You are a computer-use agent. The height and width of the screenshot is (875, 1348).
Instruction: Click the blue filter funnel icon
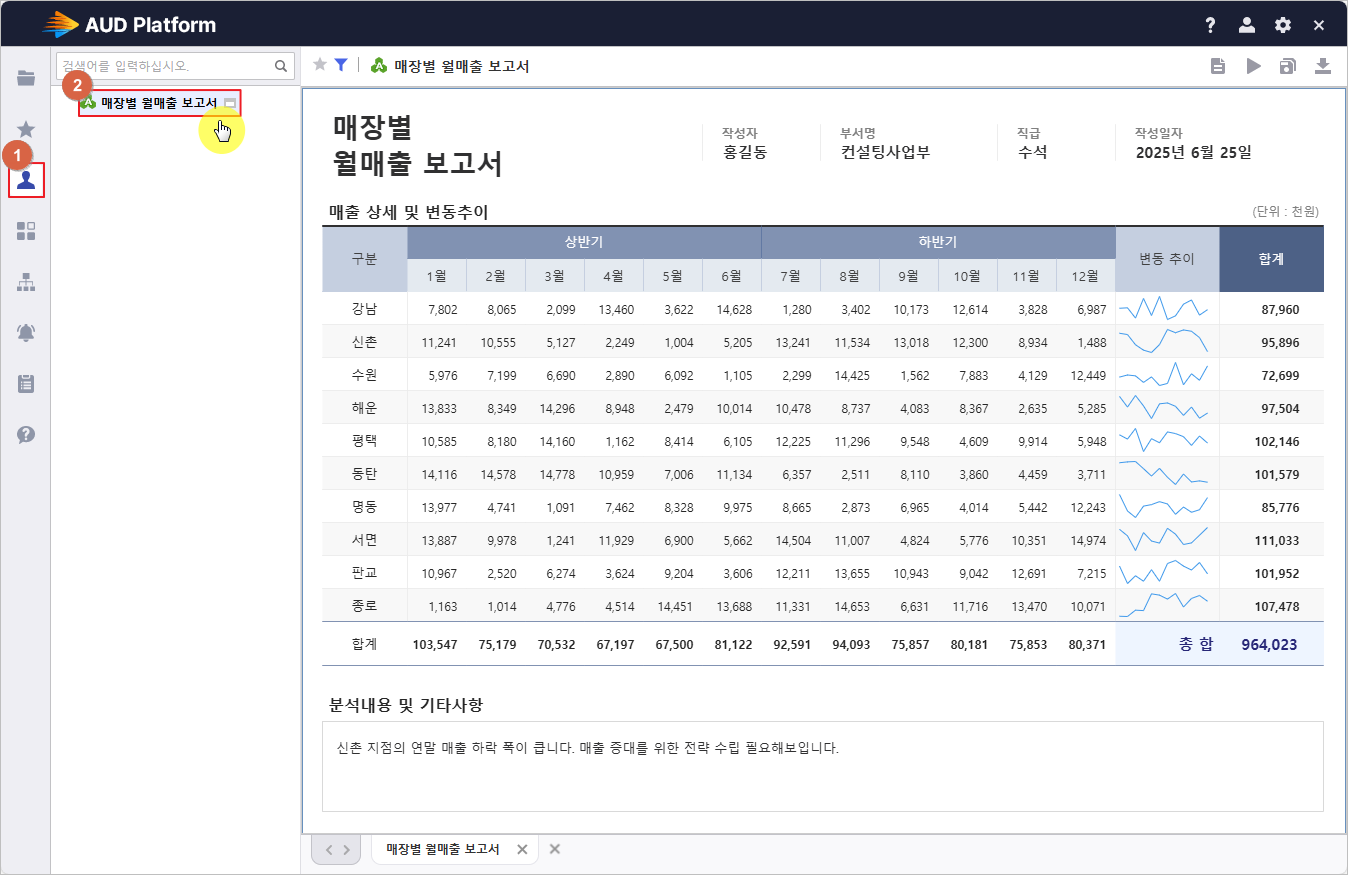tap(341, 65)
